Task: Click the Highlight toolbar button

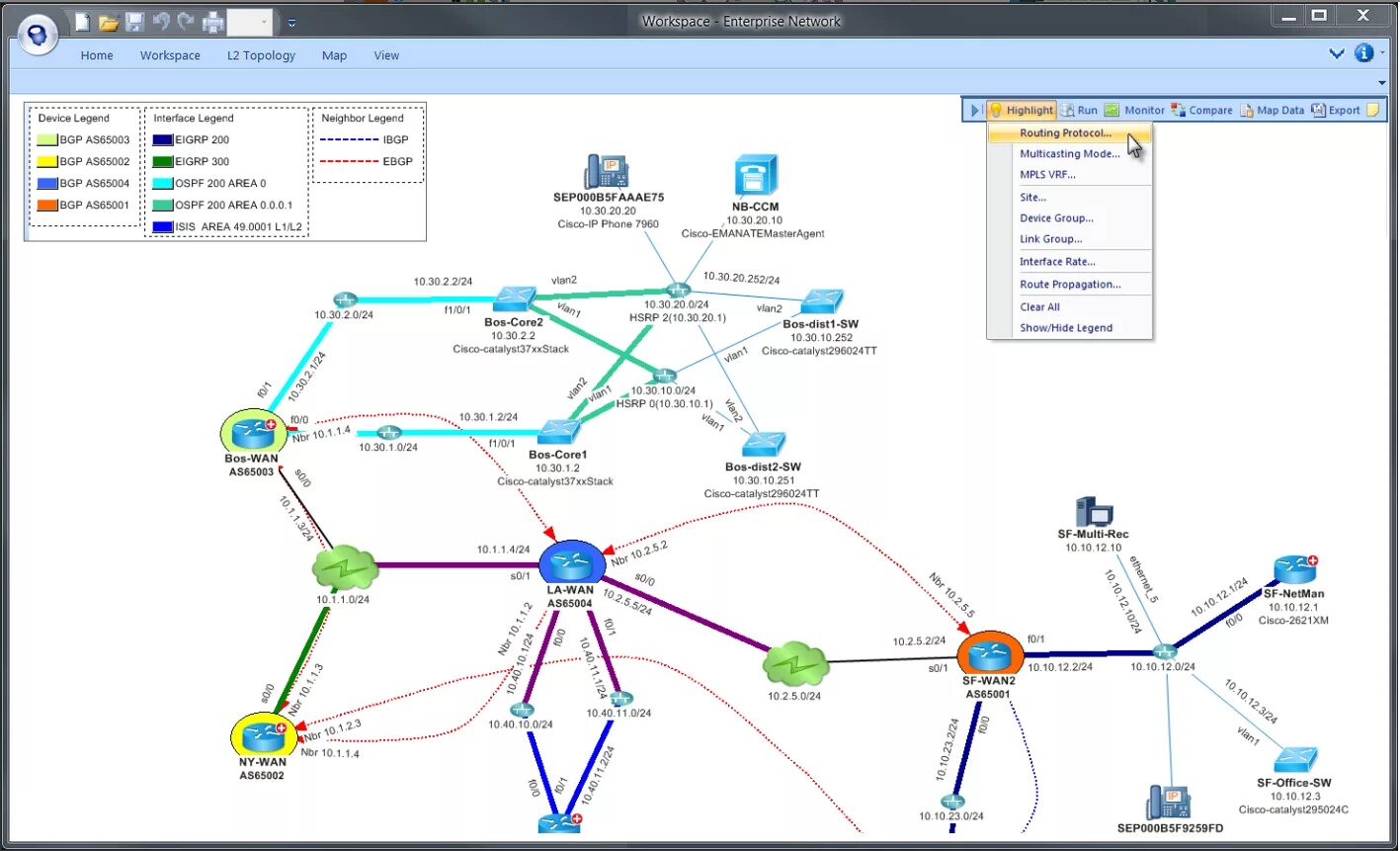Action: (x=1022, y=110)
